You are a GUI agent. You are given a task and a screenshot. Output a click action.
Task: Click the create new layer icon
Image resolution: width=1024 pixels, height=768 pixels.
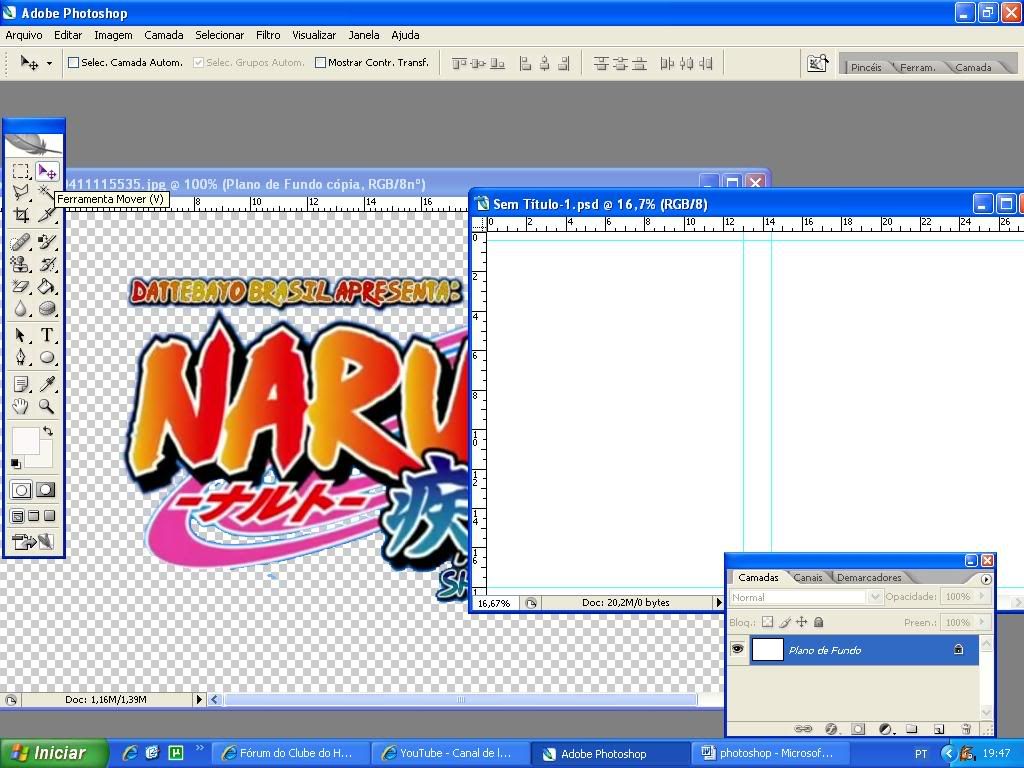coord(939,729)
